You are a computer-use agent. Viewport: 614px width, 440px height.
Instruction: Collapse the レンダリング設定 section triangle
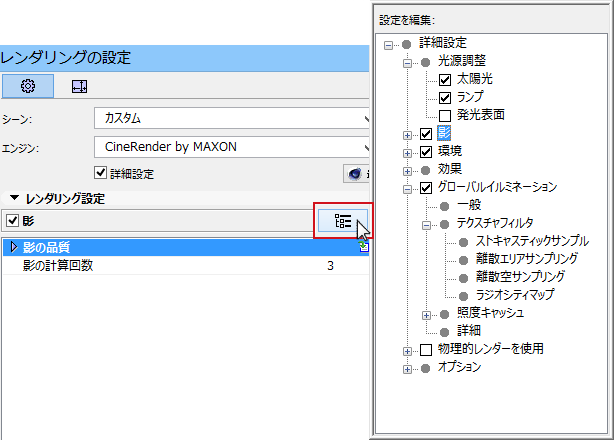pos(14,198)
